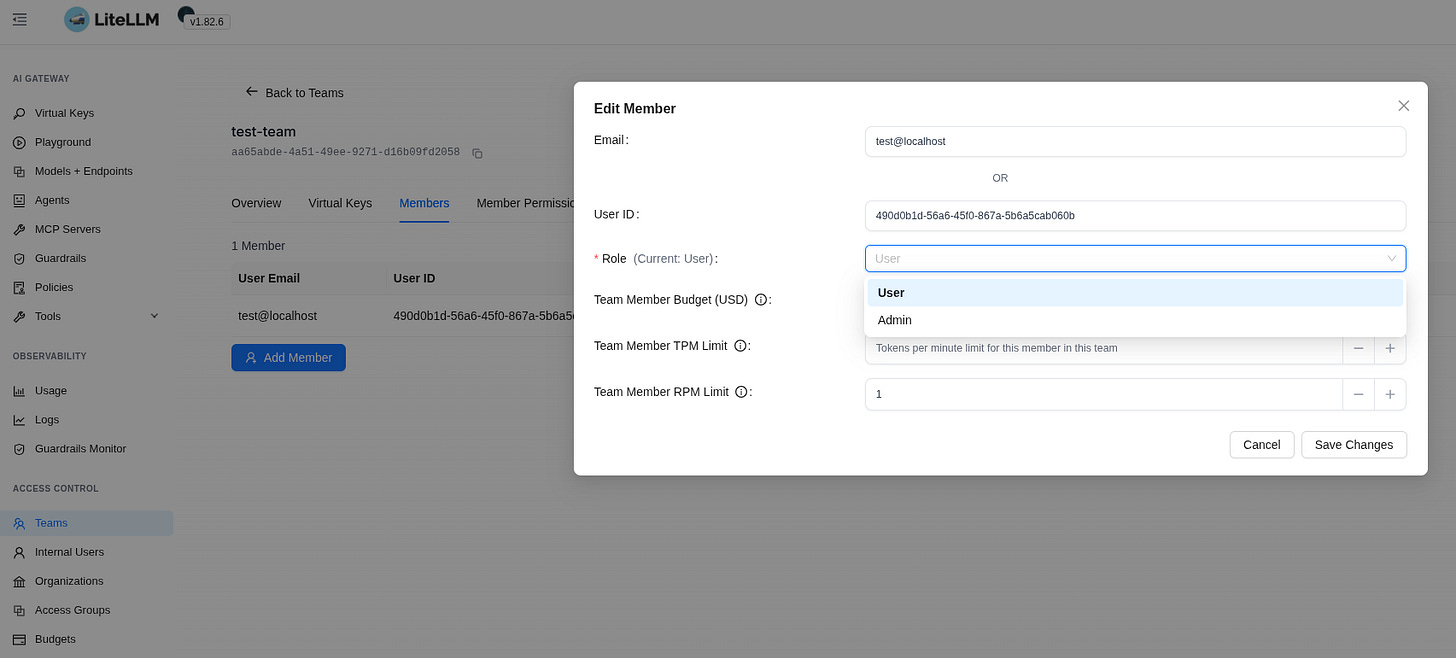Expand the Tools section chevron

(154, 316)
